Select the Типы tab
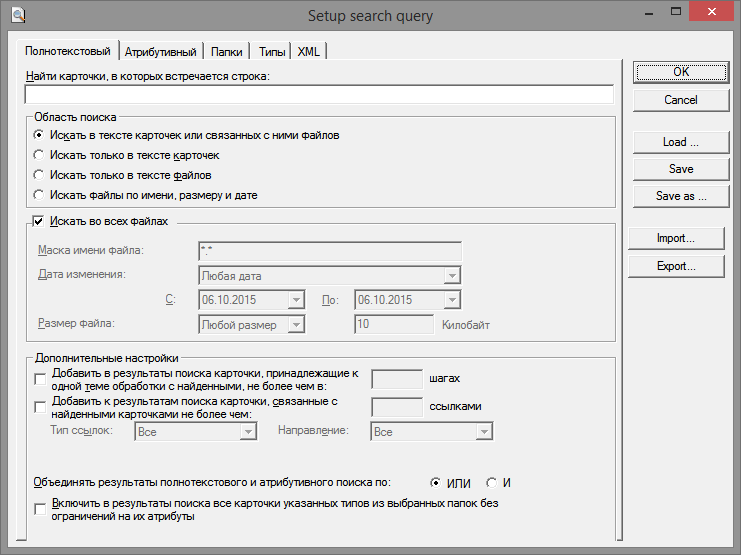Image resolution: width=741 pixels, height=555 pixels. (x=272, y=52)
